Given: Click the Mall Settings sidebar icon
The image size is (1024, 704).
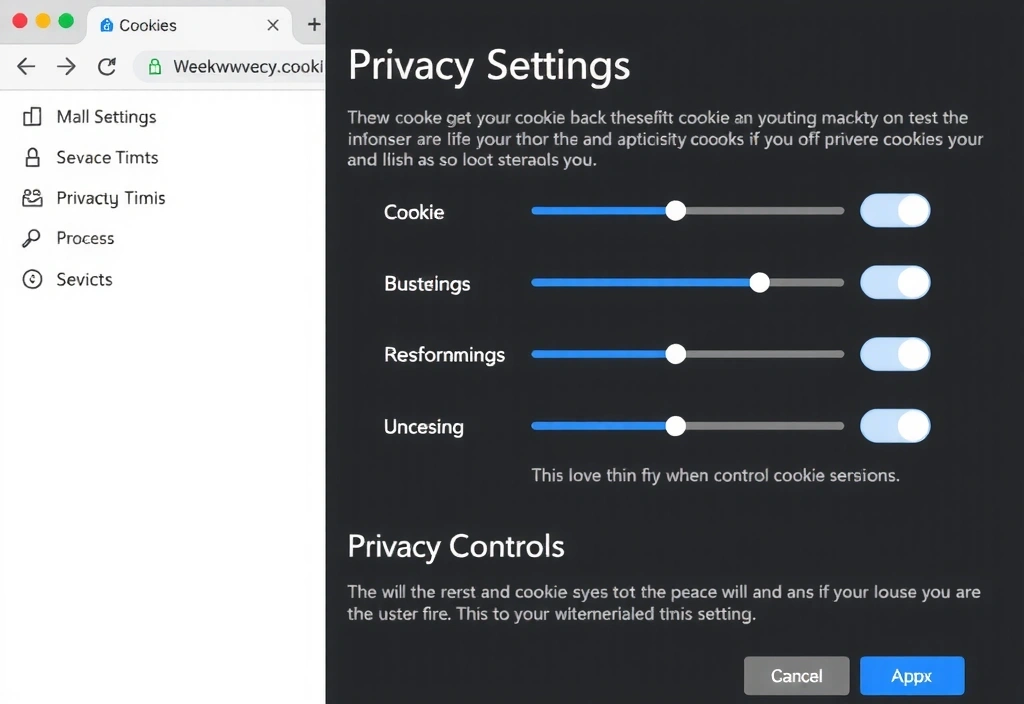Looking at the screenshot, I should [32, 117].
